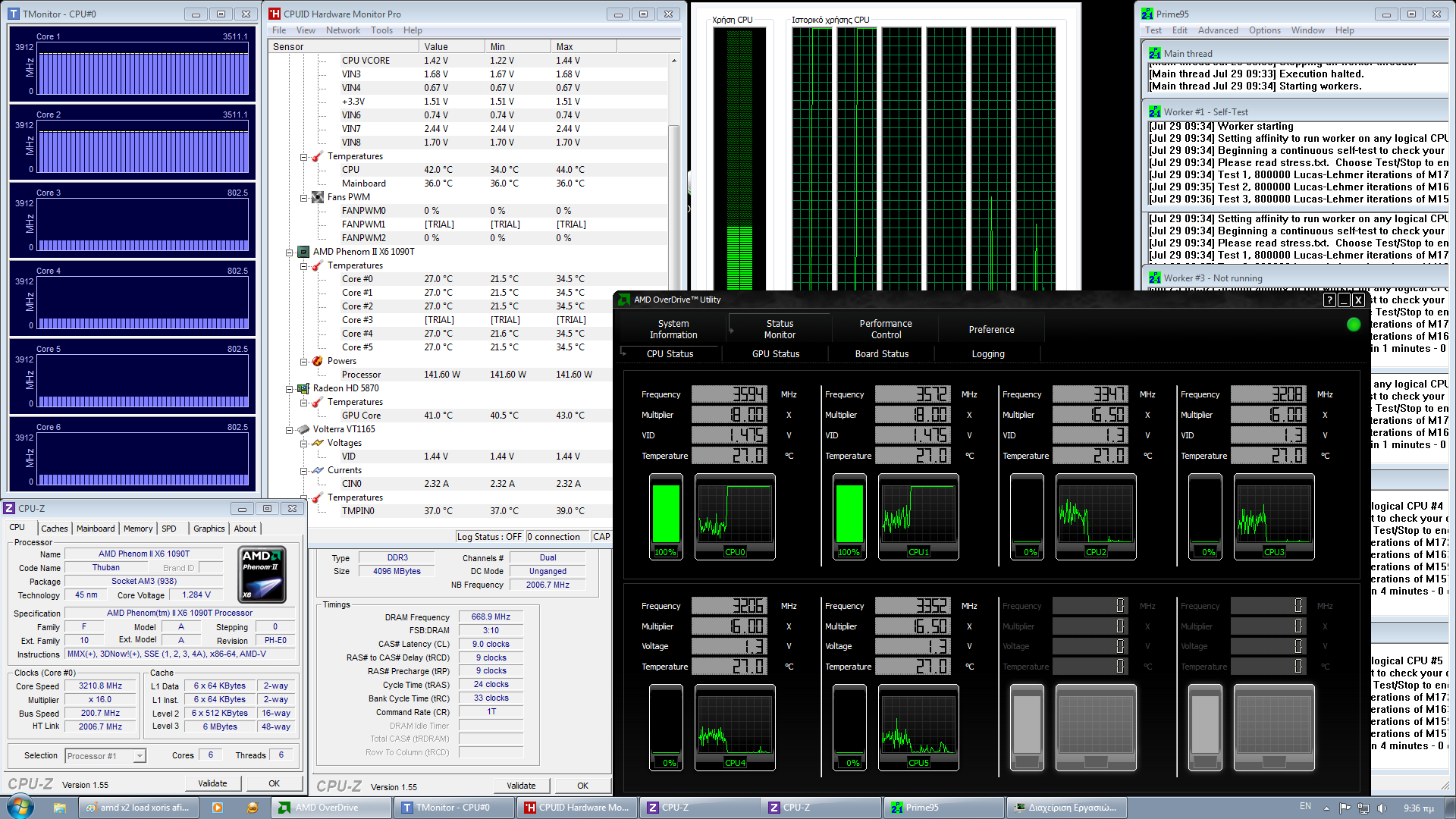Image resolution: width=1456 pixels, height=819 pixels.
Task: Click the Voltages lightning icon under Volterra
Action: pos(318,443)
